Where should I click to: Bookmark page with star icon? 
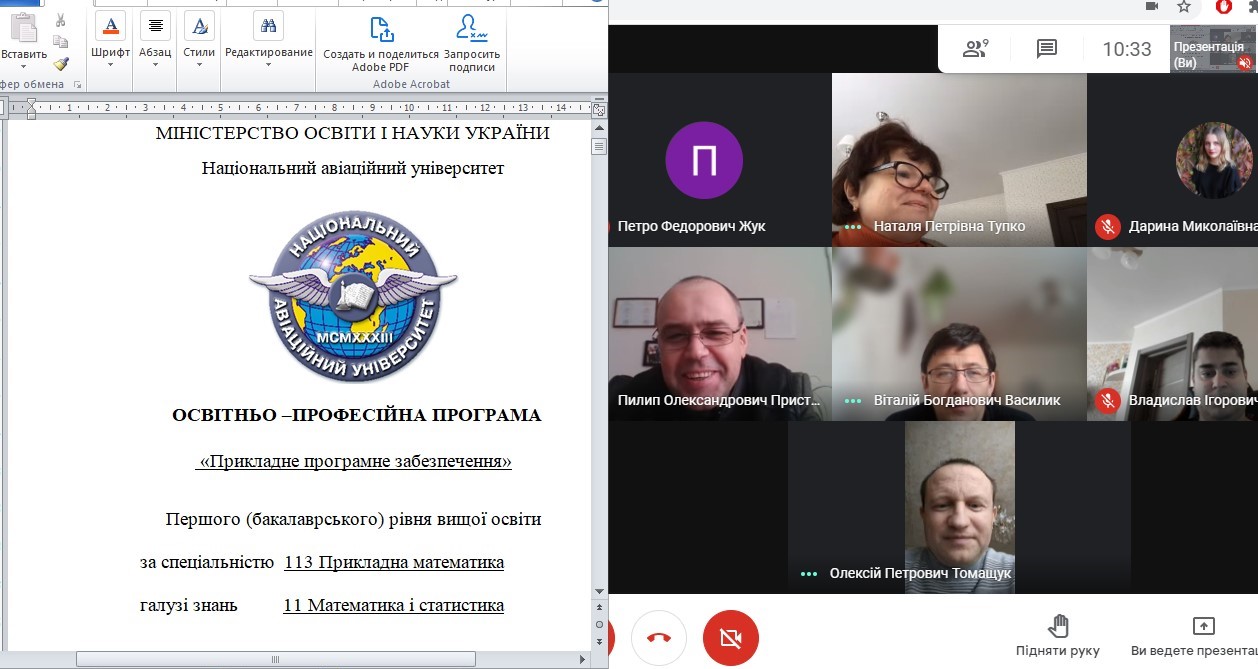tap(1184, 7)
